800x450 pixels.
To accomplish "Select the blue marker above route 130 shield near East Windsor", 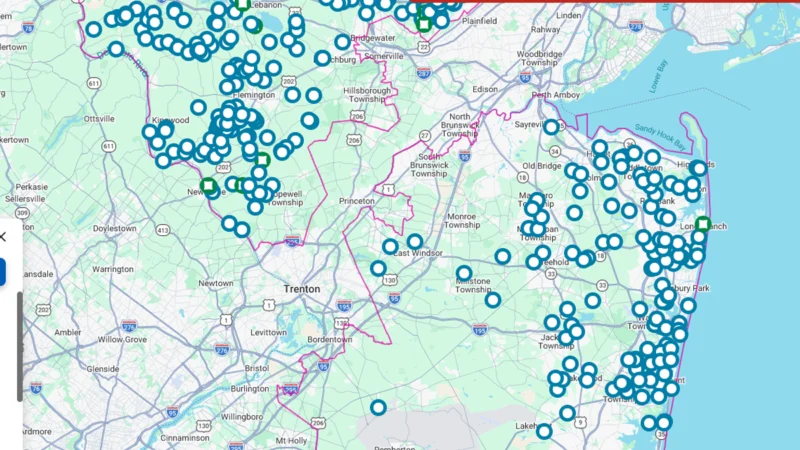I will pyautogui.click(x=378, y=268).
